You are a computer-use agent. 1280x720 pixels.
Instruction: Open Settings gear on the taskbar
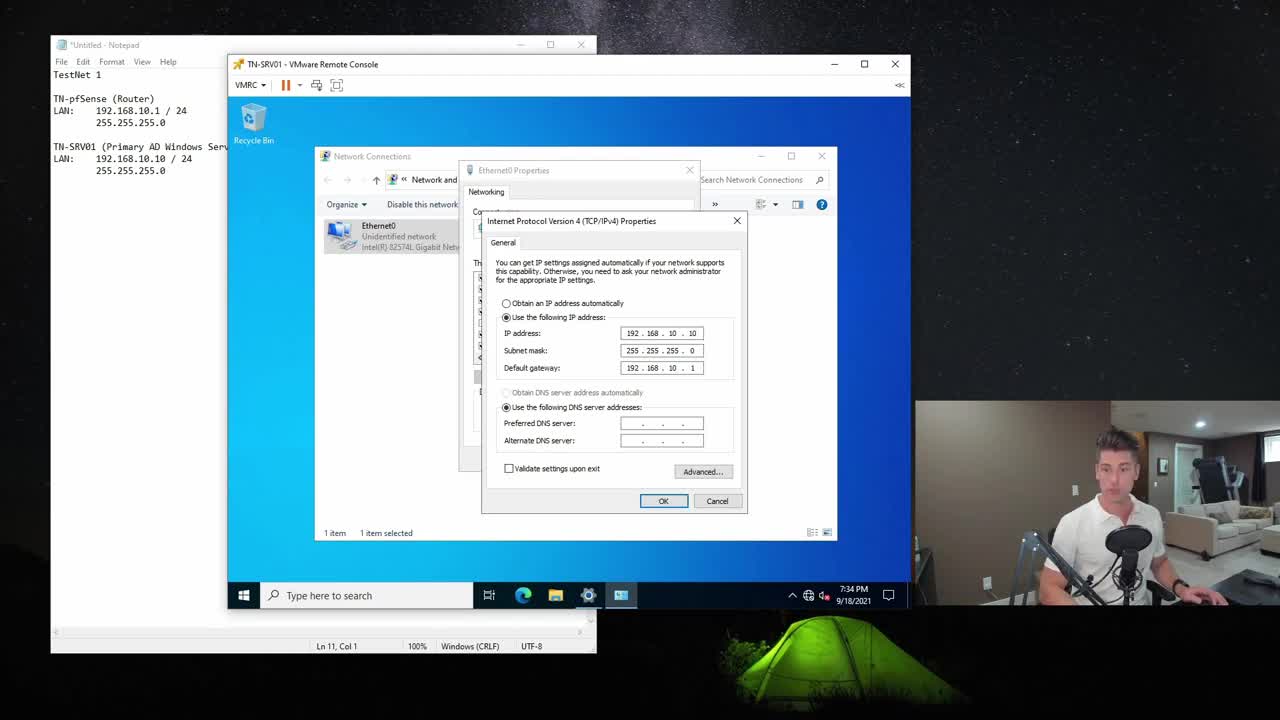[x=588, y=595]
